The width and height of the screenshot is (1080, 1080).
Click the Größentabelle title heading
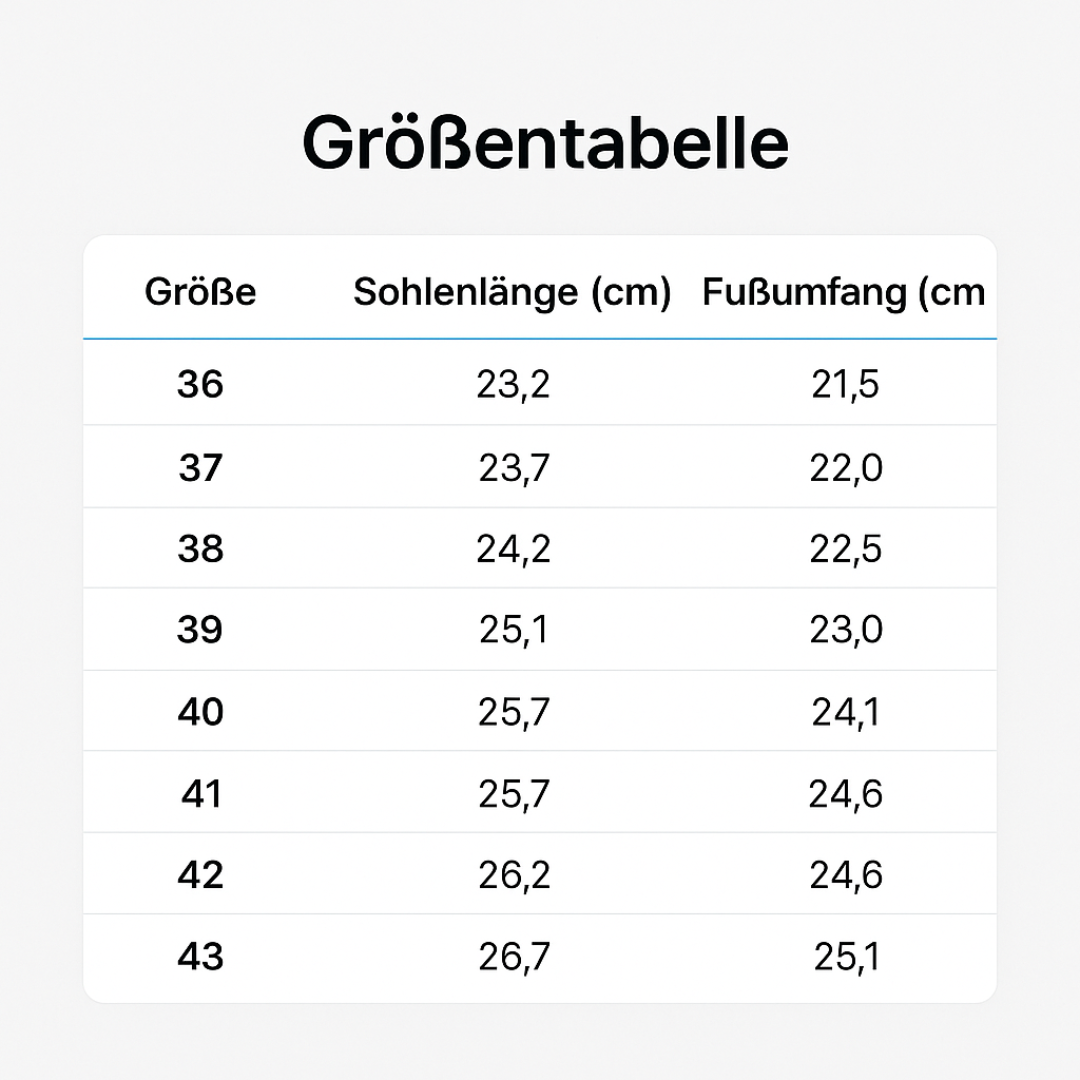point(546,143)
